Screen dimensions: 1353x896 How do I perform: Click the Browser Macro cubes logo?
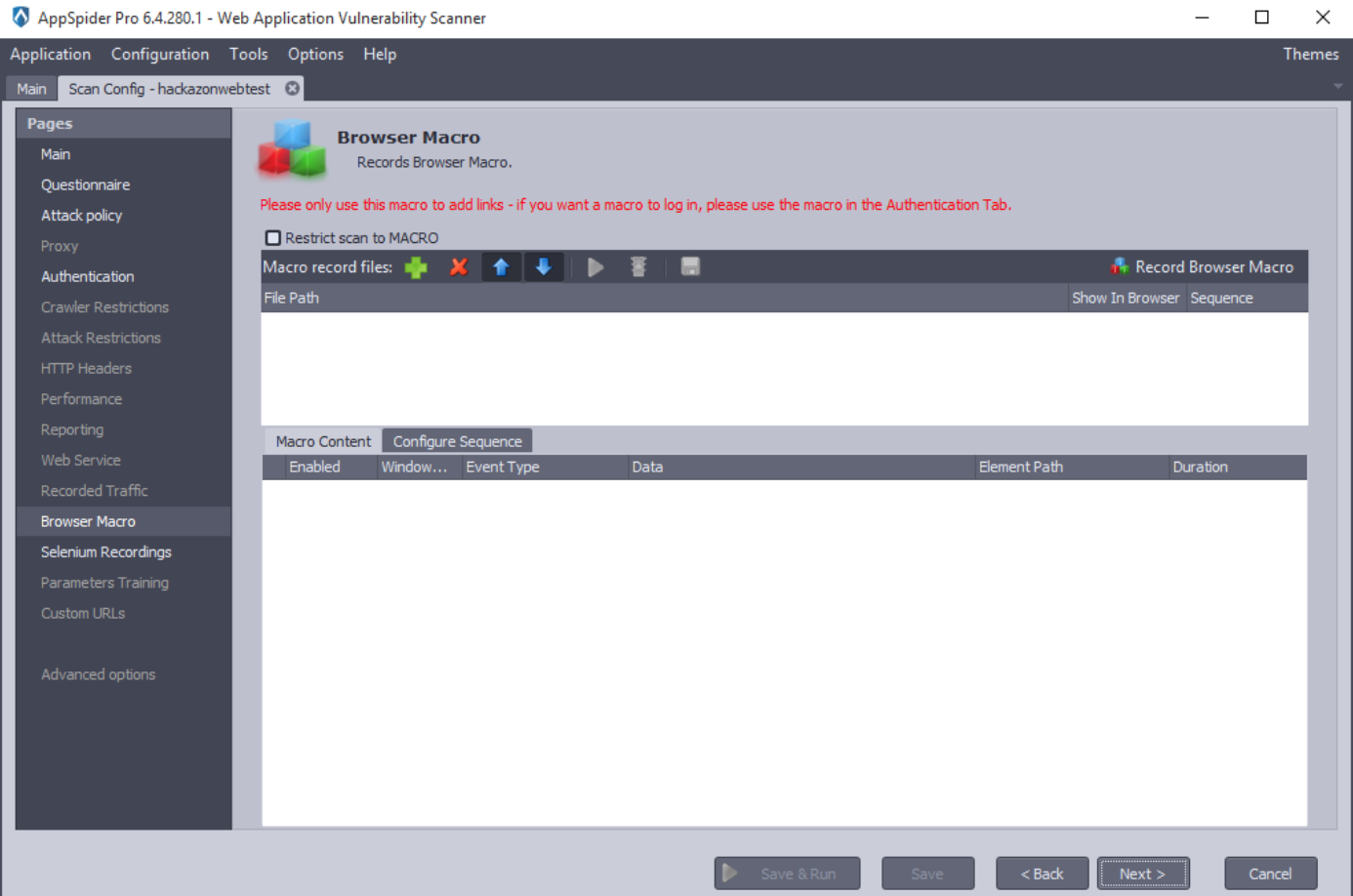tap(292, 148)
